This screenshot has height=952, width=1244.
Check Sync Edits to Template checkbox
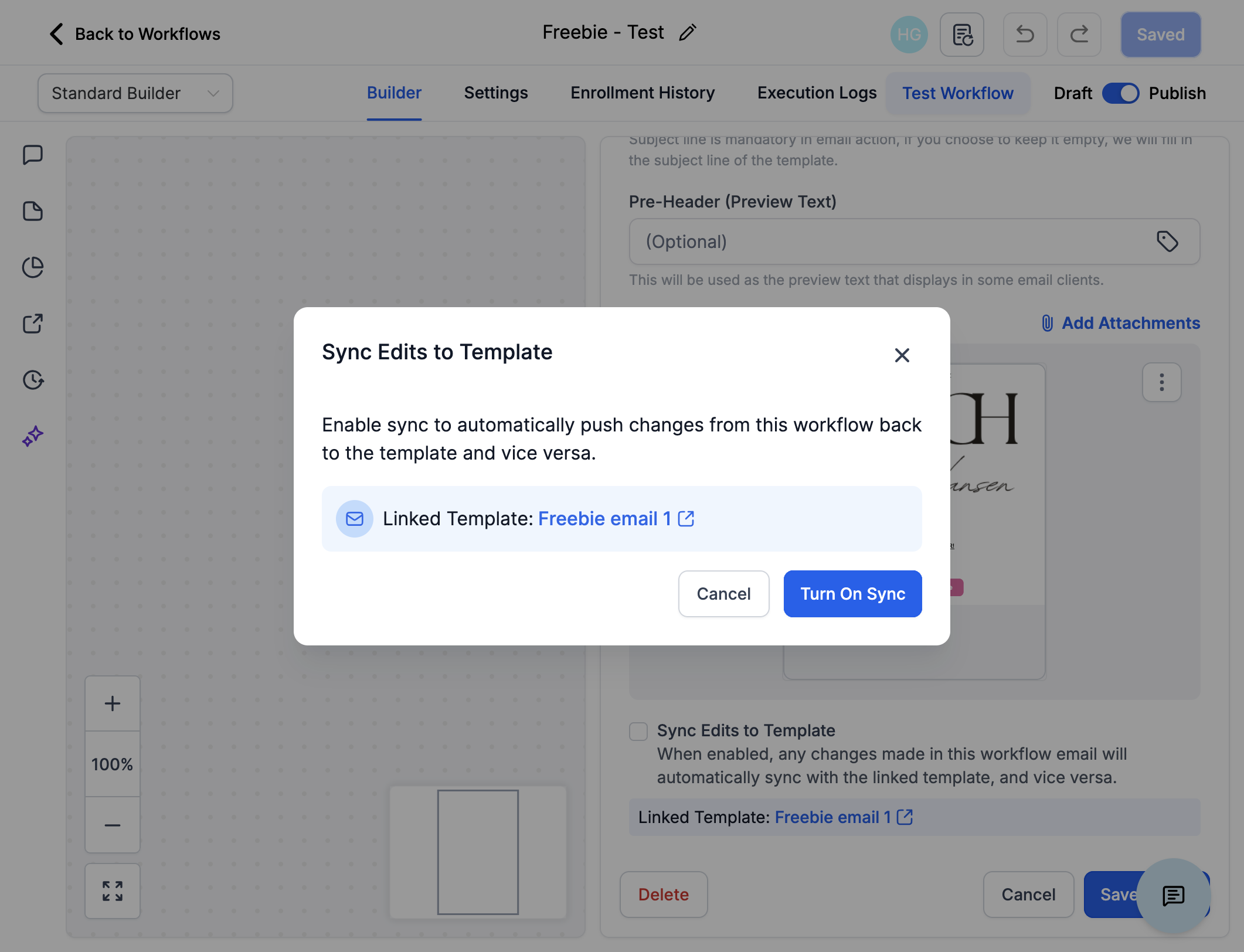(x=638, y=731)
